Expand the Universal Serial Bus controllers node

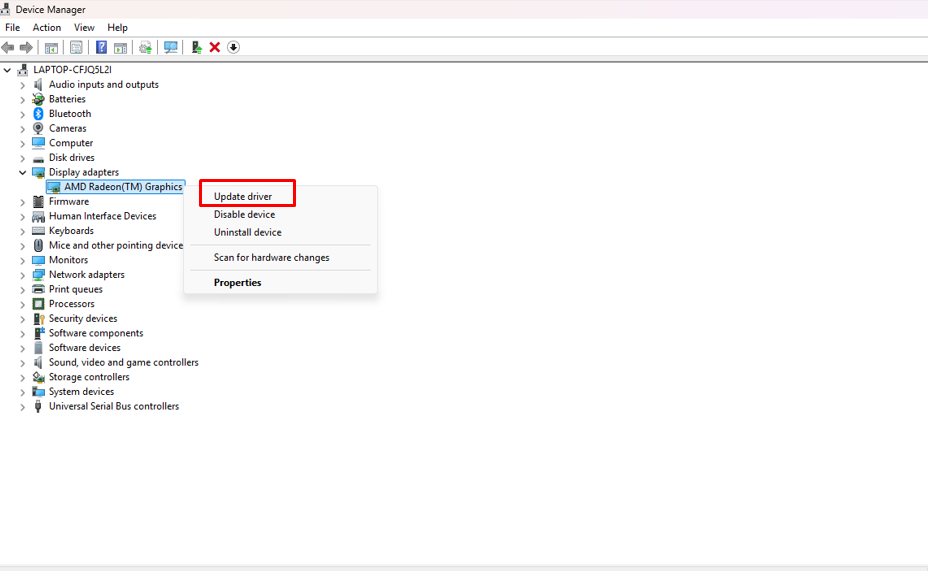[23, 407]
